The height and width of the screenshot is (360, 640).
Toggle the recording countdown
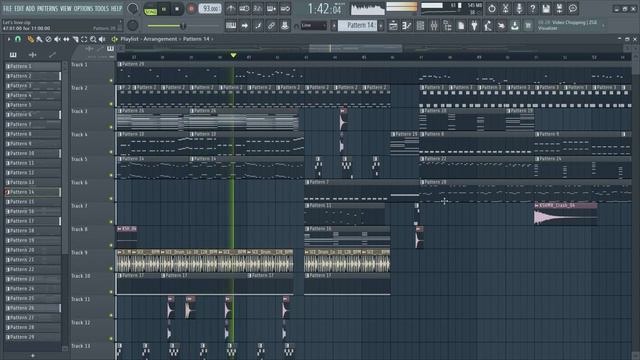point(258,9)
